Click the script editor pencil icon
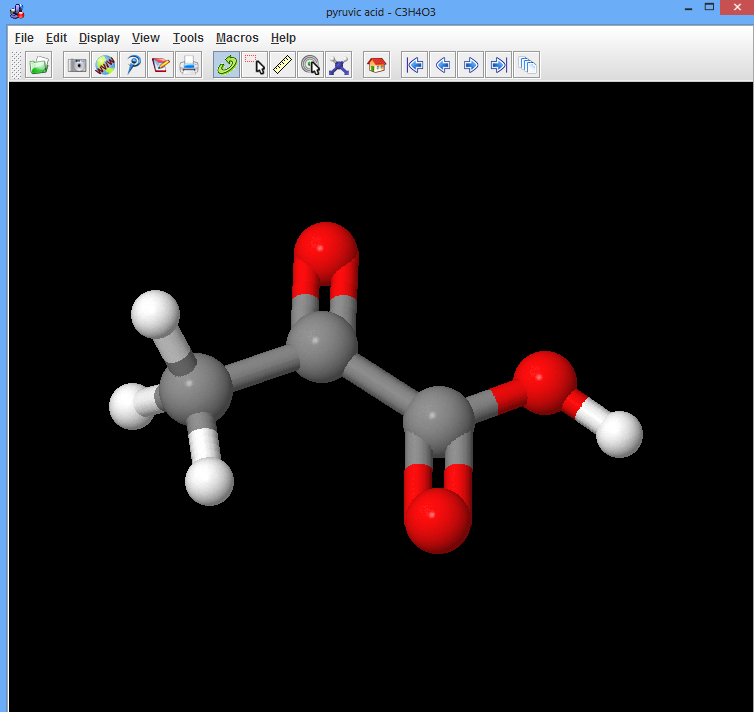The image size is (754, 712). click(160, 66)
